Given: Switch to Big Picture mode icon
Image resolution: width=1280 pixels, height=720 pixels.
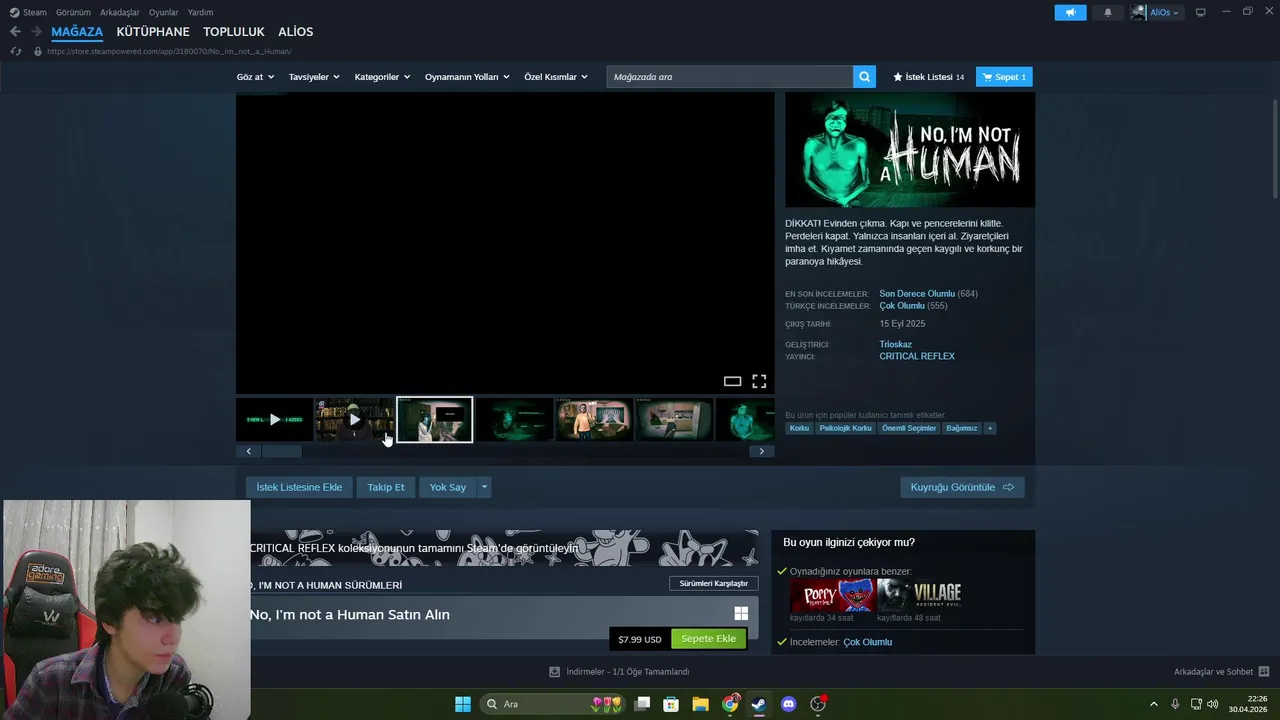Looking at the screenshot, I should [1200, 13].
